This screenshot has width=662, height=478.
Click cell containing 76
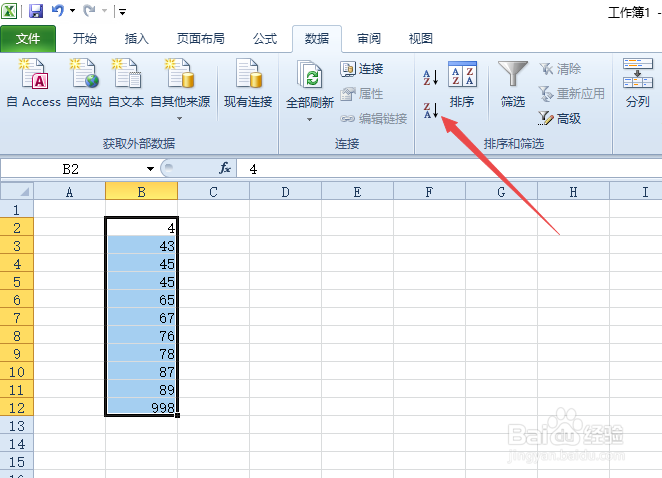141,336
